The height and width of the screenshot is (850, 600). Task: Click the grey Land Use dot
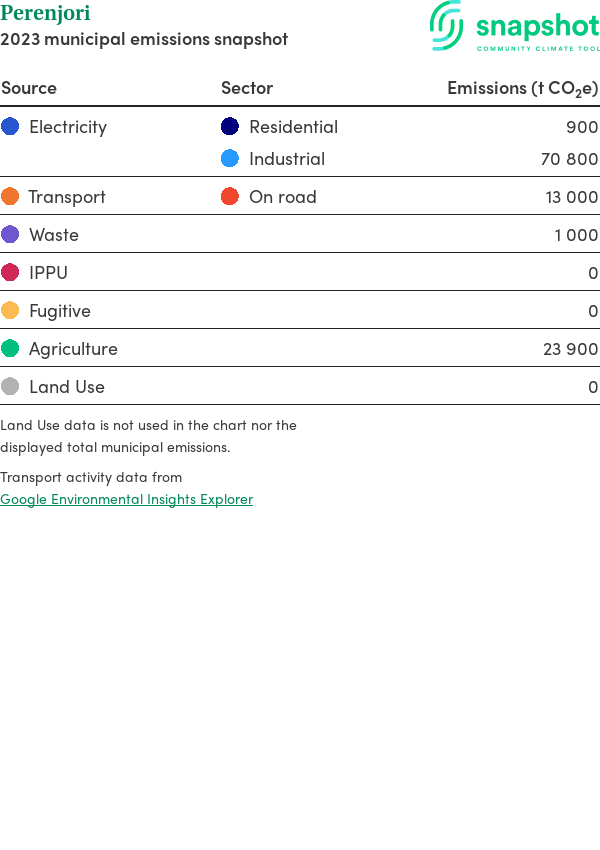pyautogui.click(x=10, y=386)
